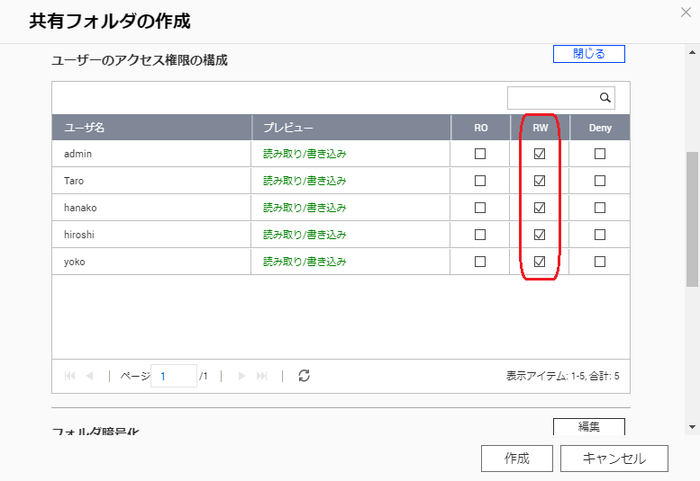Go to first page icon
The width and height of the screenshot is (700, 481).
pos(70,376)
